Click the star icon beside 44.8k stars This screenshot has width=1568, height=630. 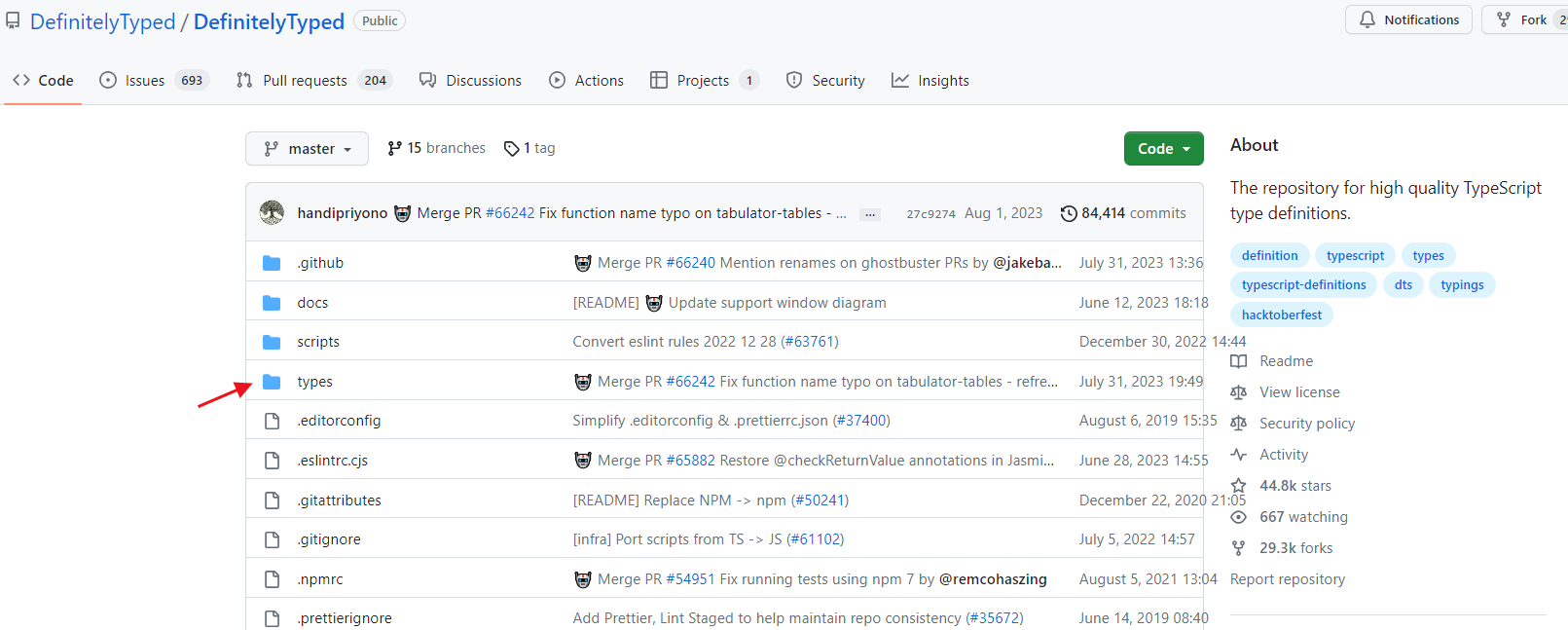[1238, 486]
